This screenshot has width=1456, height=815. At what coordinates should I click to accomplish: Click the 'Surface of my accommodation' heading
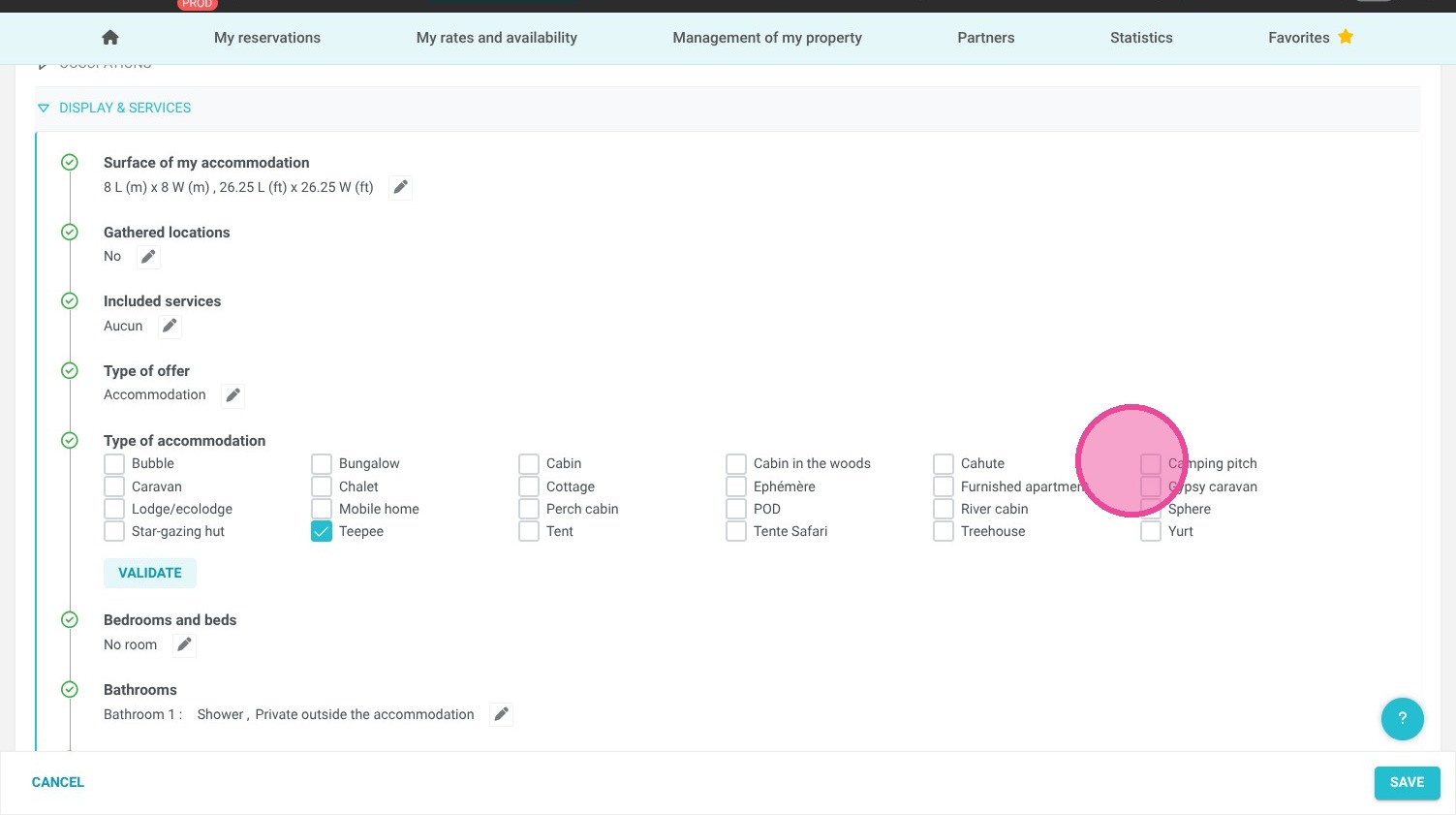(x=206, y=163)
